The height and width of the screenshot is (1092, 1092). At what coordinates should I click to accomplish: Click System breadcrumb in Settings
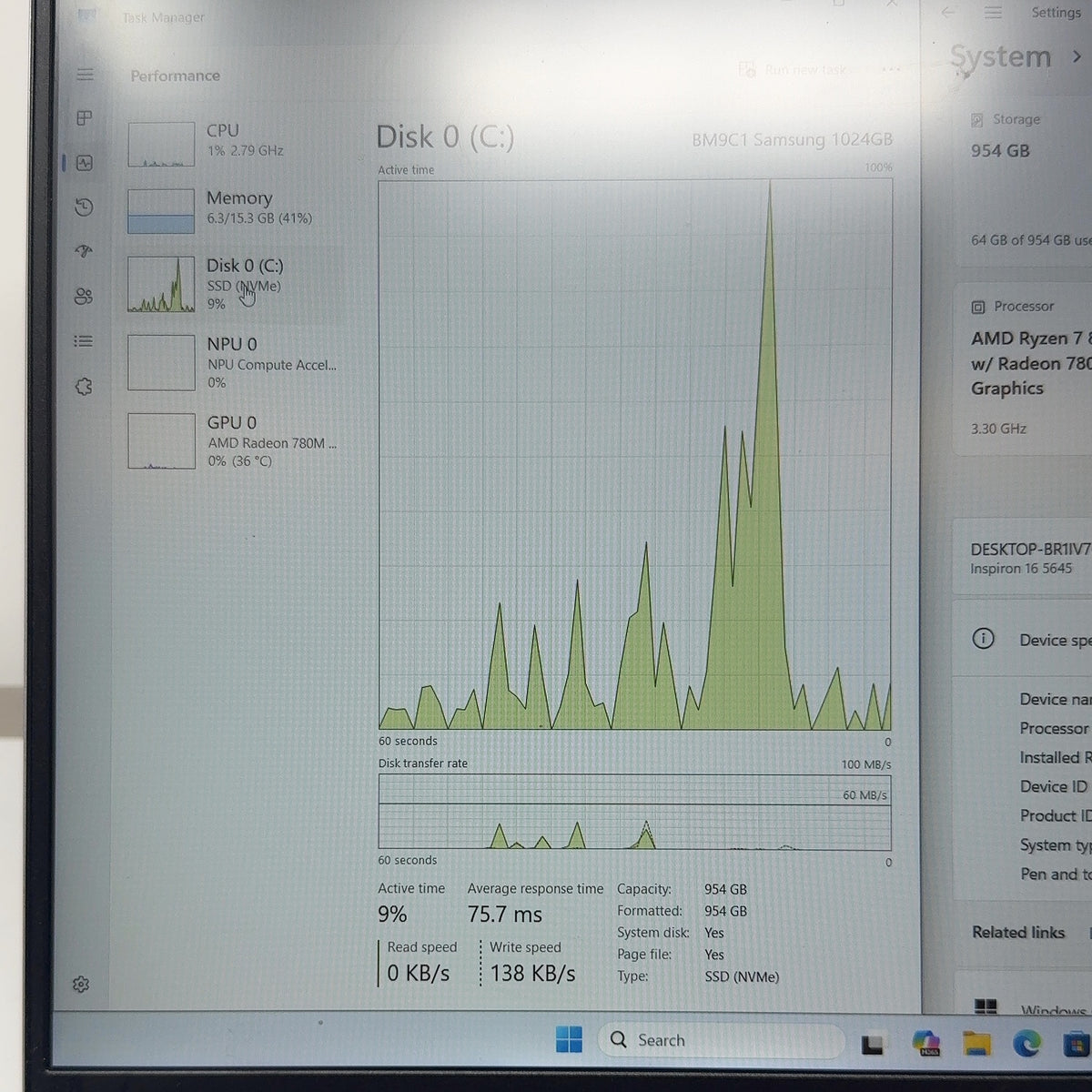(x=1000, y=56)
